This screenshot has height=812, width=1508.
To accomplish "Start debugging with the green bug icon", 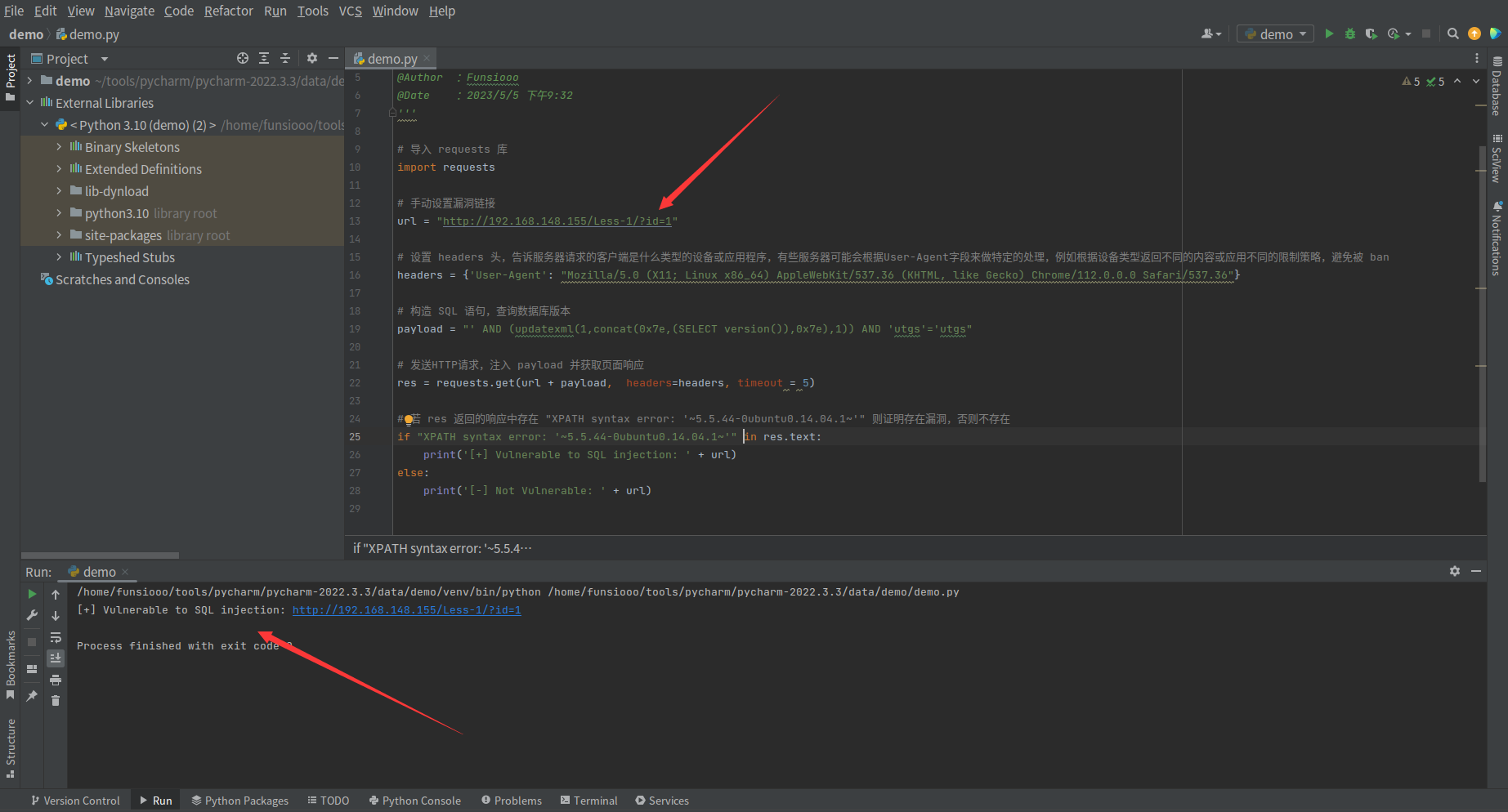I will click(1350, 33).
